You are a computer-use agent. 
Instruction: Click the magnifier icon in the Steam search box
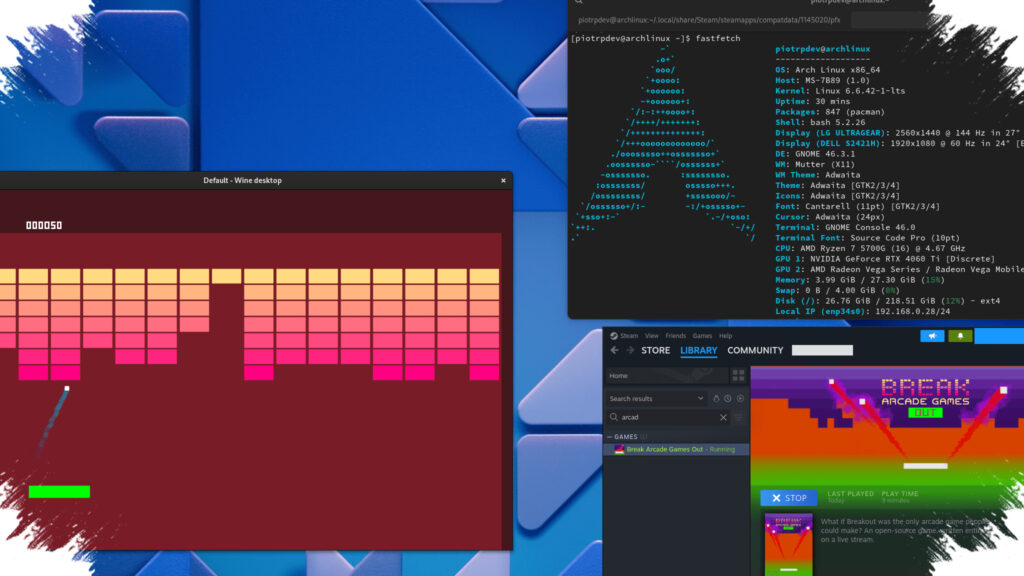613,417
